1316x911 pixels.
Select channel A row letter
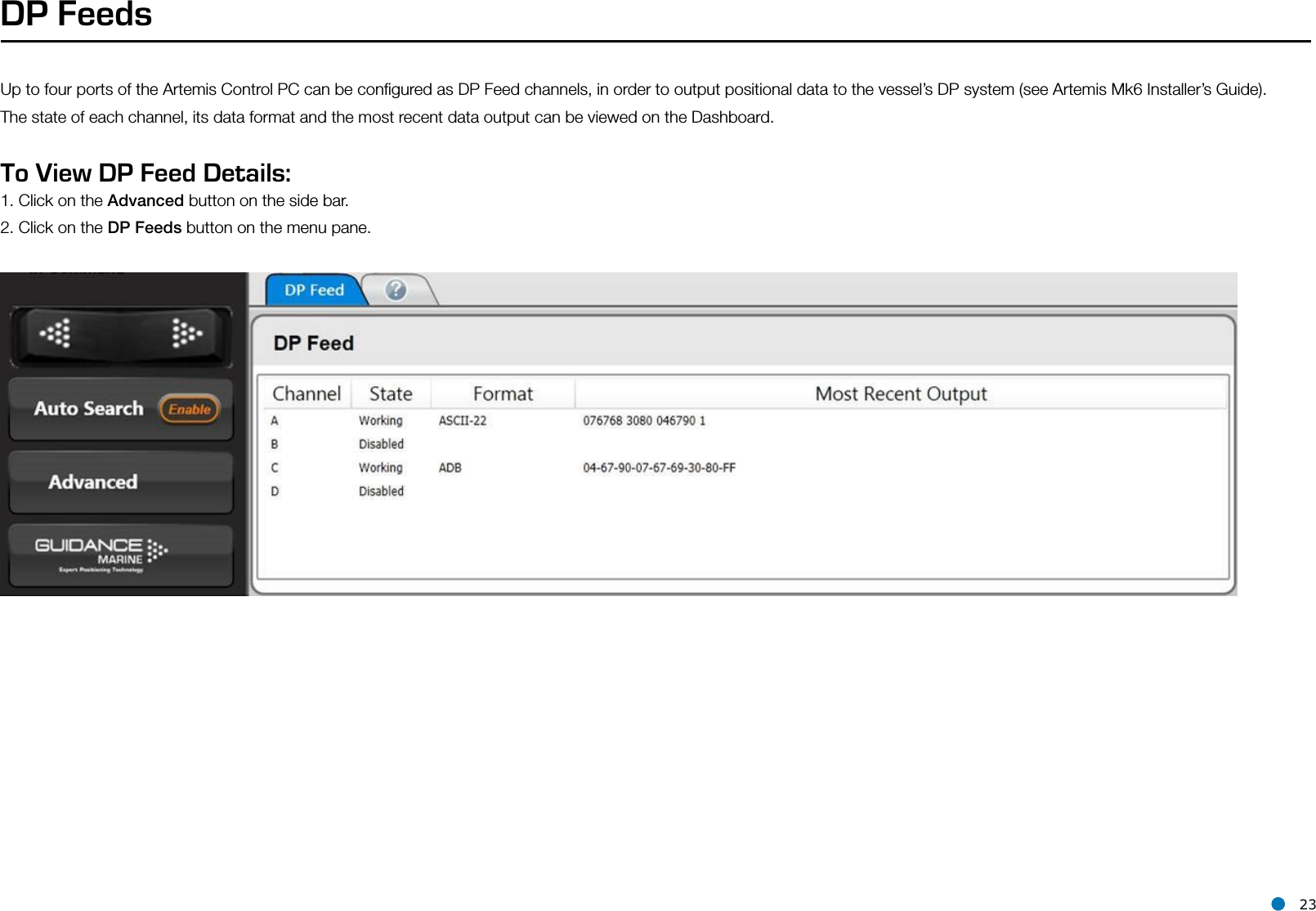click(275, 420)
